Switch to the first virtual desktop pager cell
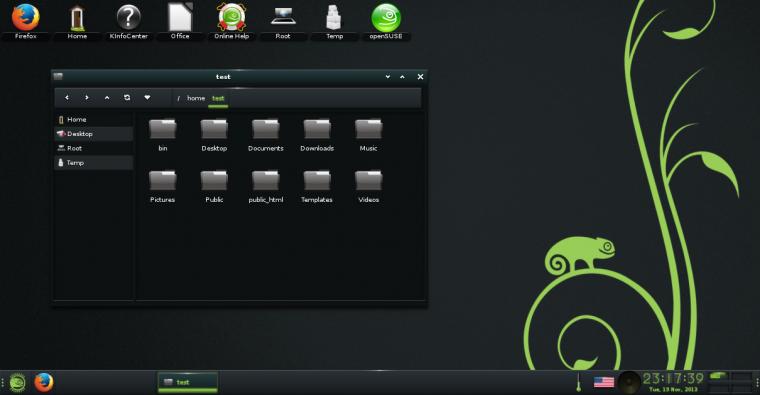The height and width of the screenshot is (395, 760). (719, 377)
